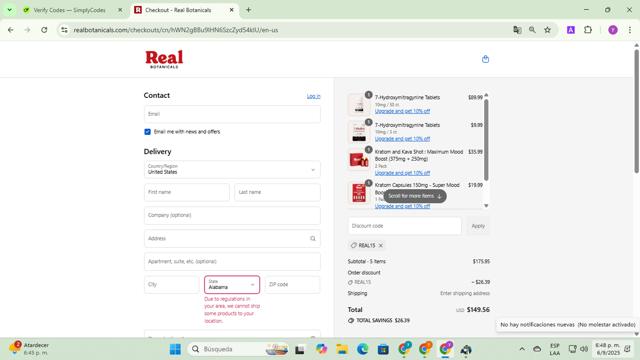Open the weather widget Atardecer

pos(29,349)
